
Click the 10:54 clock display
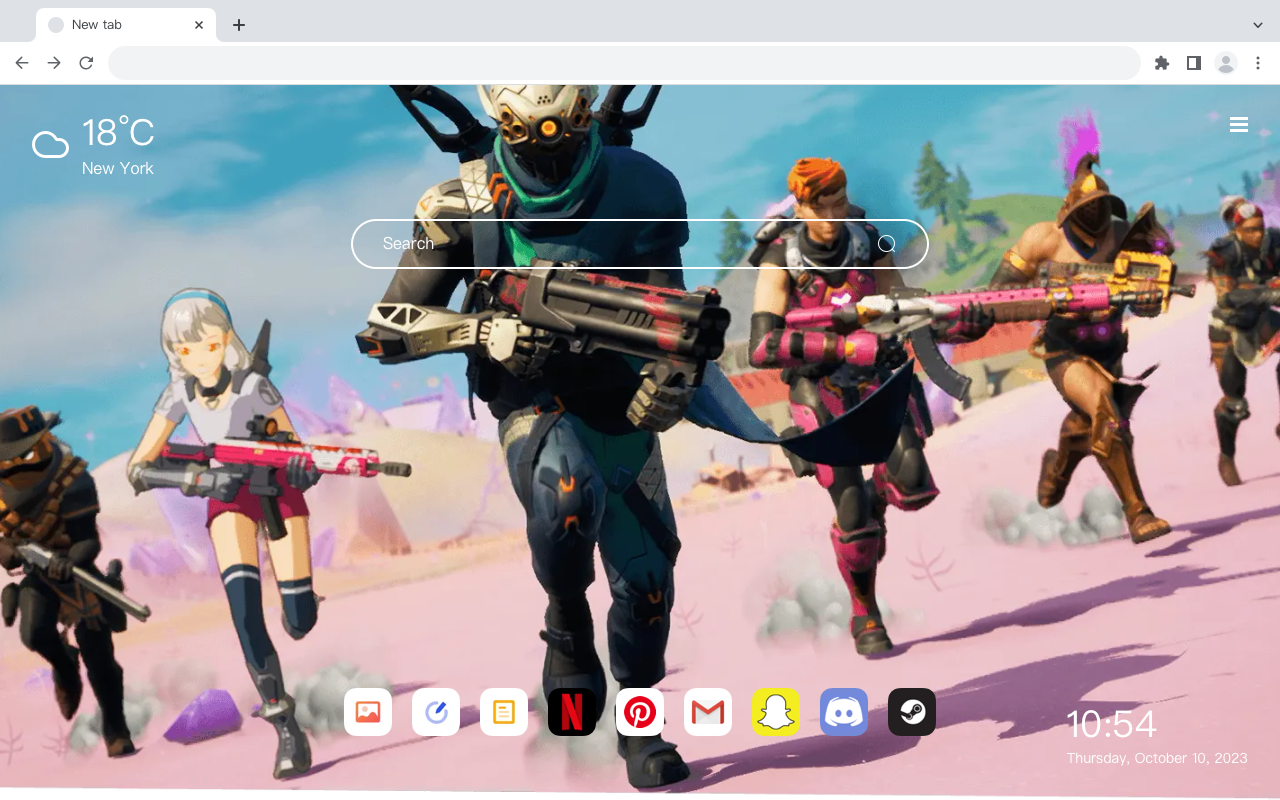tap(1111, 725)
